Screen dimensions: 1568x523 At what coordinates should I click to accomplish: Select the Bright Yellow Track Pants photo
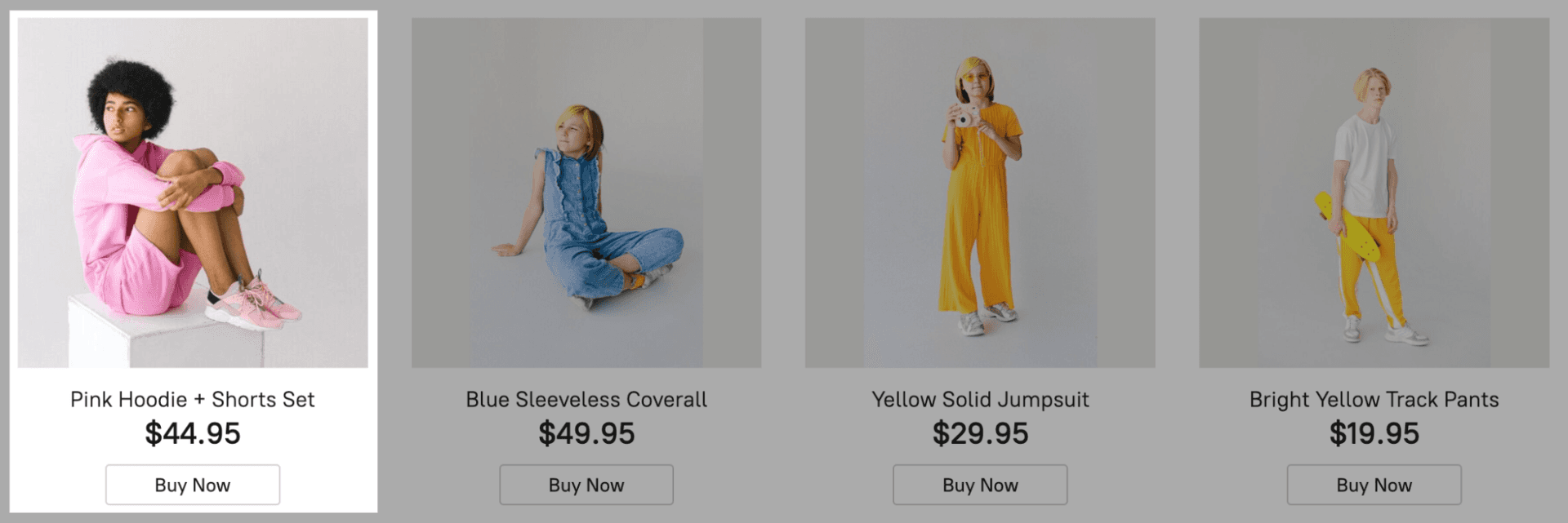1374,193
